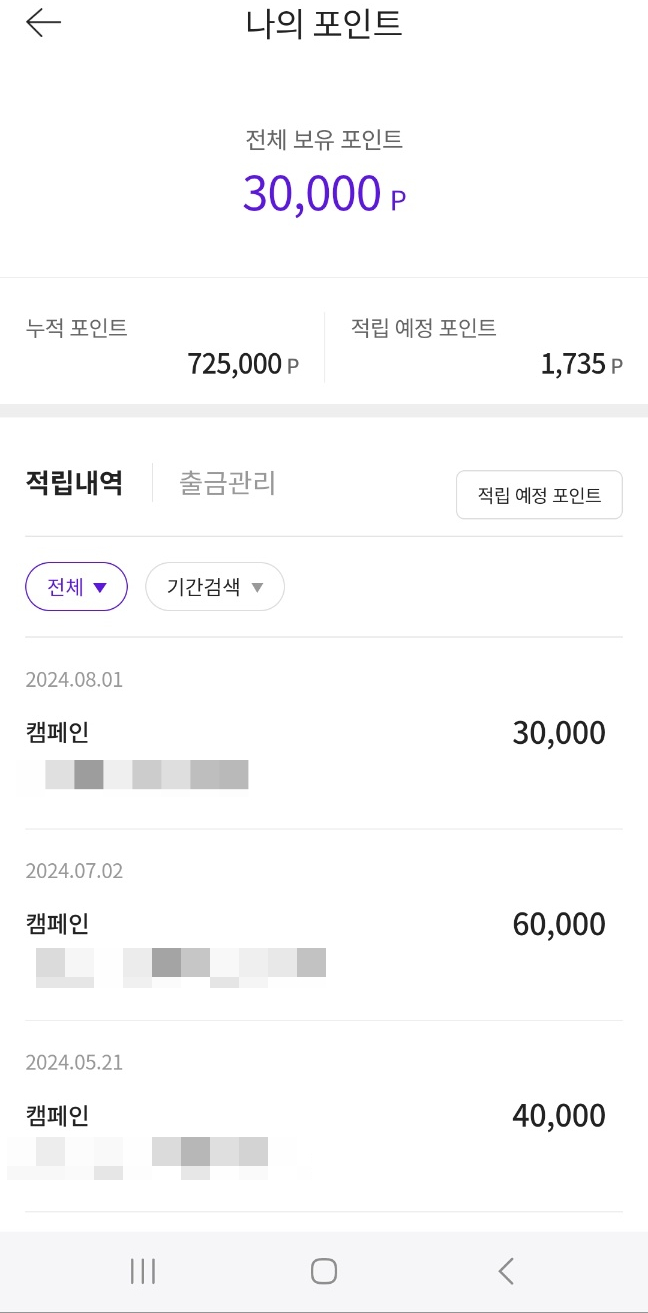Tap the purple arrow in 전체 filter
The height and width of the screenshot is (1313, 648).
(99, 588)
